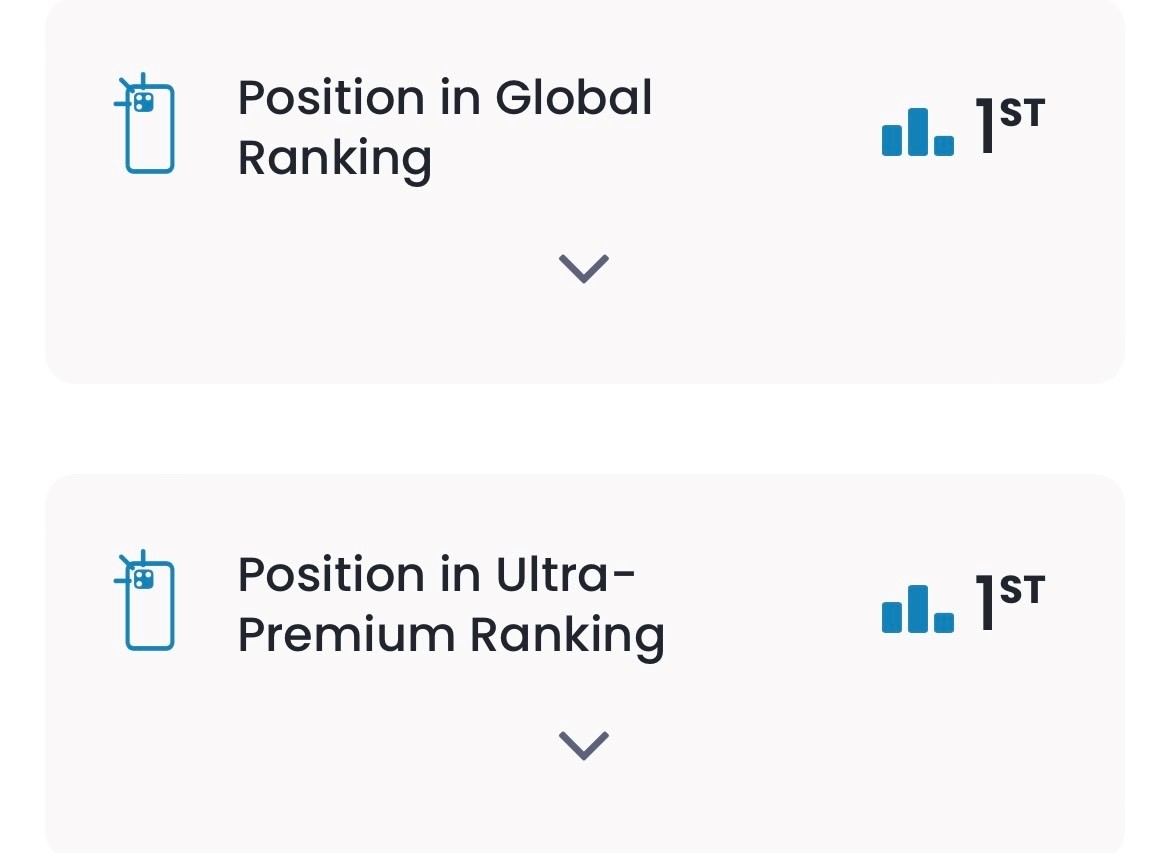Viewport: 1170px width, 853px height.
Task: Tap the word "Ranking" in the Global card
Action: (x=334, y=159)
